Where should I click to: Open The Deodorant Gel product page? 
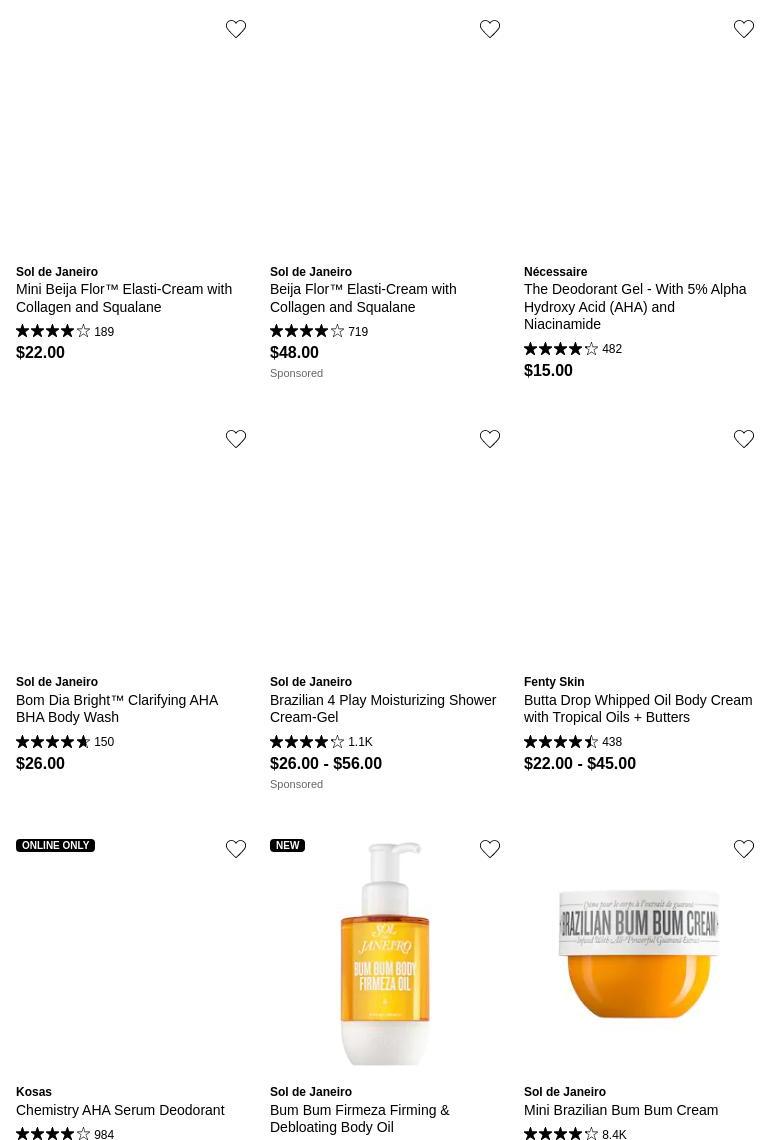[635, 306]
